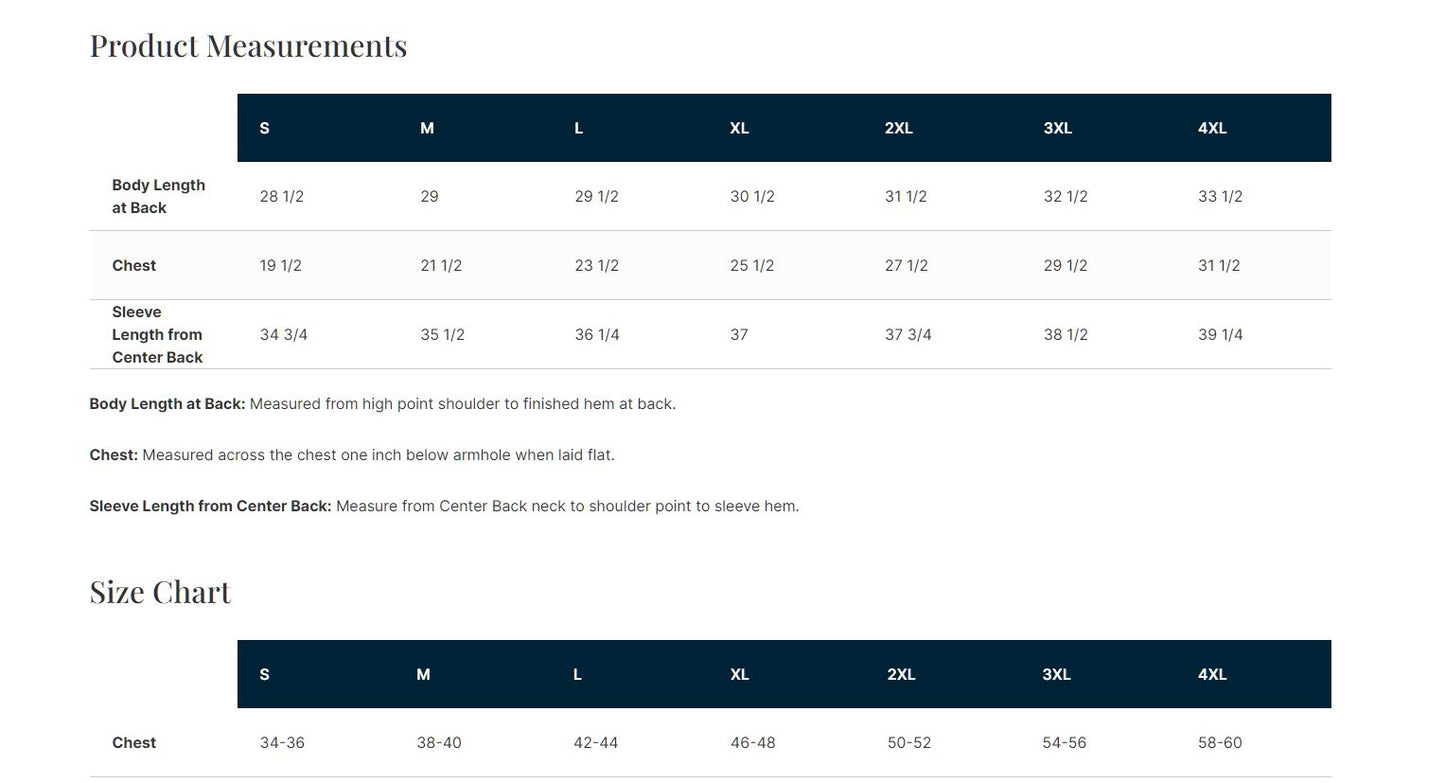Click the 39 1/4 sleeve length value
Viewport: 1445px width, 783px height.
(x=1220, y=335)
